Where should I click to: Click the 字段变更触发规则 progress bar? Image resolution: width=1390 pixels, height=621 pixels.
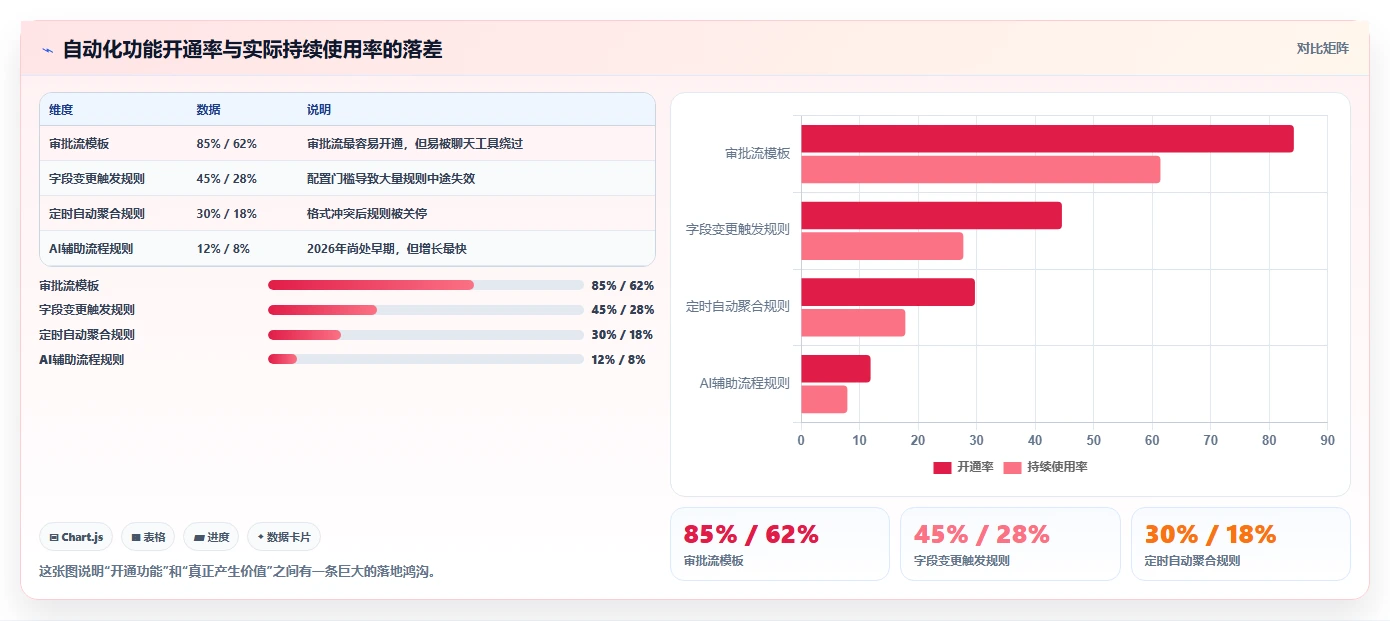click(x=426, y=310)
